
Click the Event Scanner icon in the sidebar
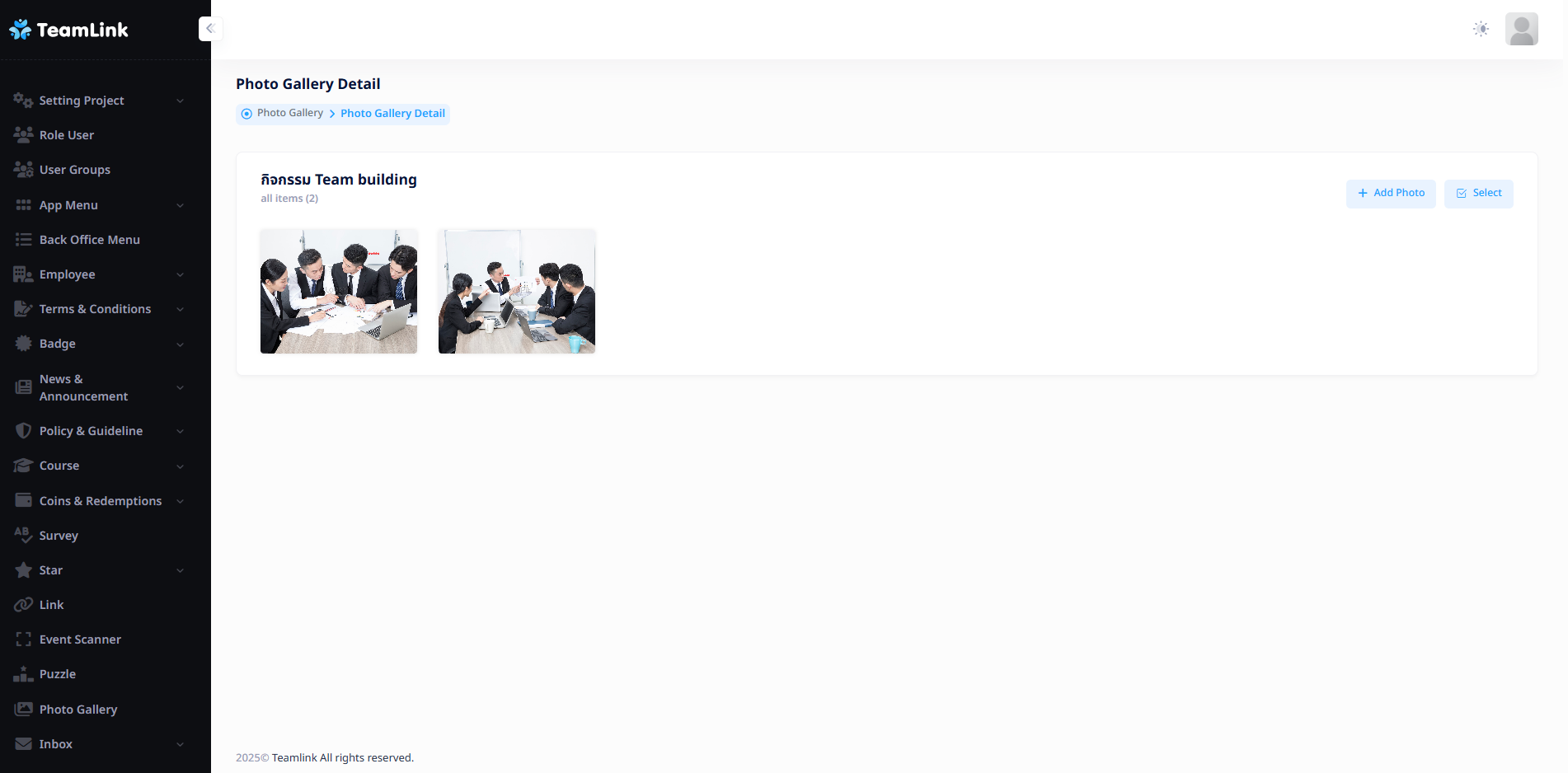coord(23,639)
